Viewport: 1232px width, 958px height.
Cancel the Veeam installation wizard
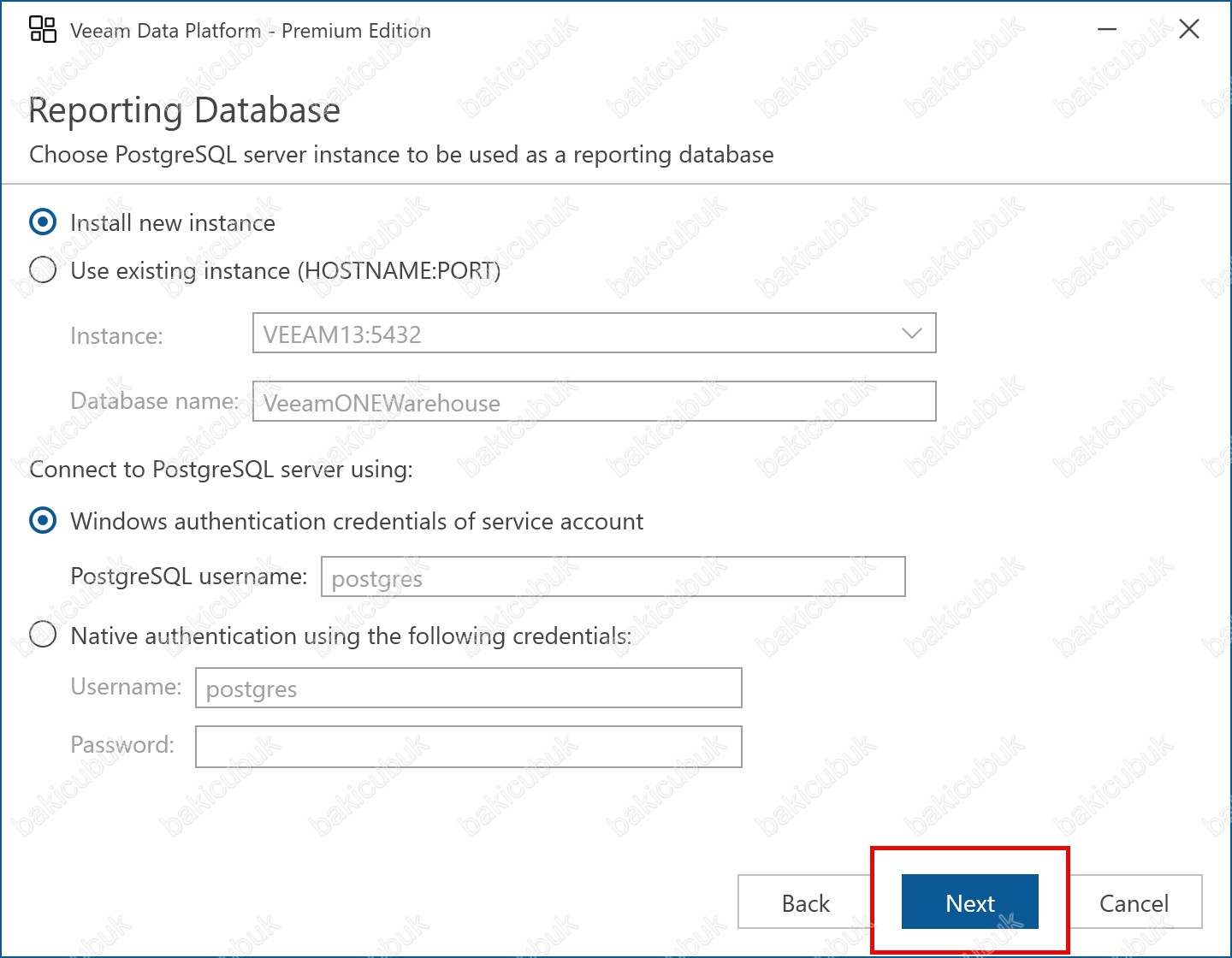[x=1134, y=902]
